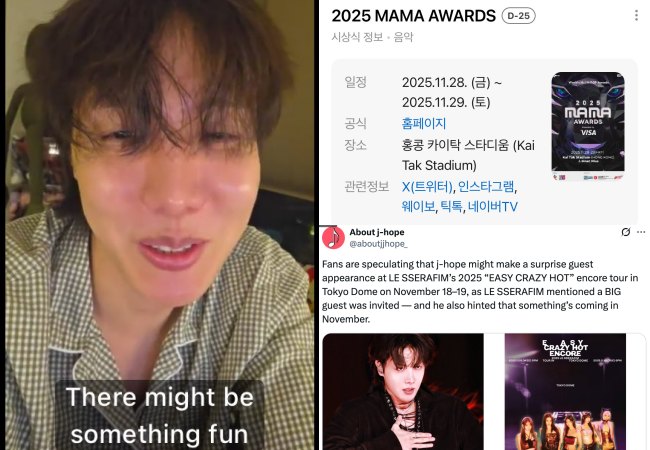Viewport: 650px width, 450px height.
Task: Open the 홈페이지 official homepage link
Action: [x=424, y=123]
